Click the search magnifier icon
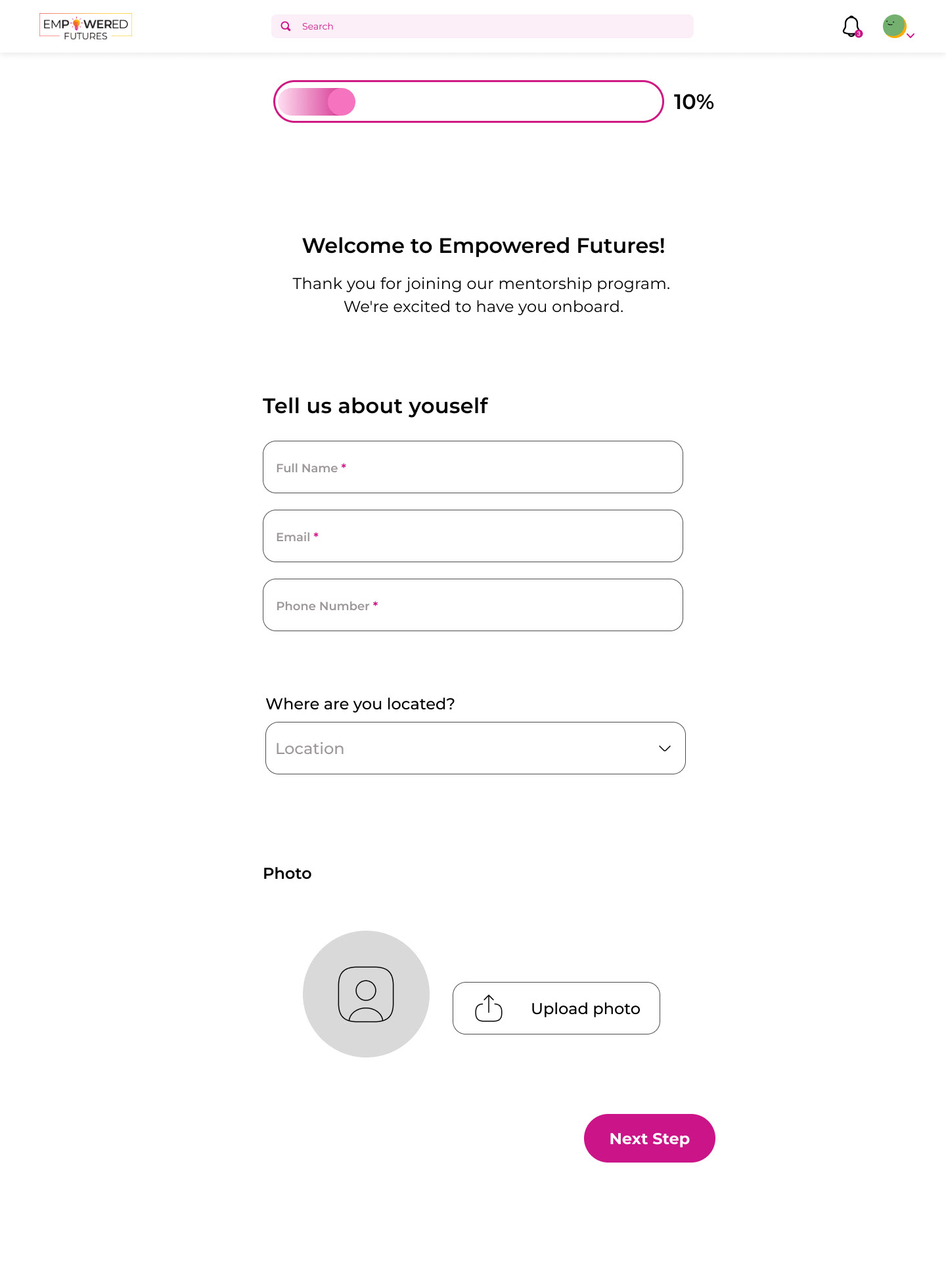The image size is (946, 1288). coord(286,26)
